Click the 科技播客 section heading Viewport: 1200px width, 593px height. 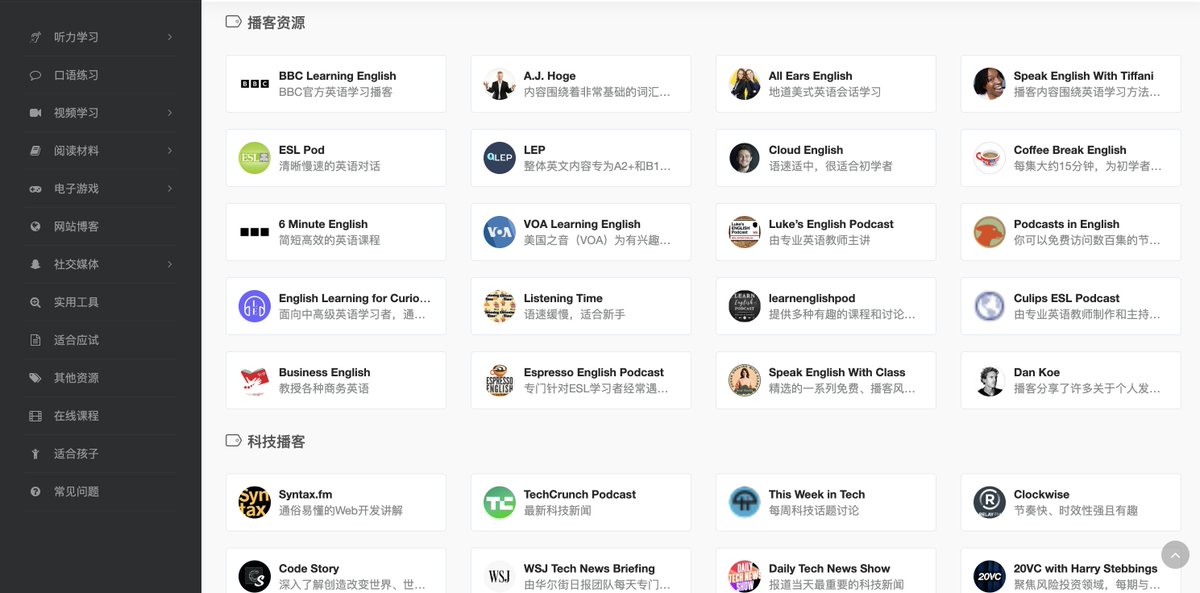(276, 441)
